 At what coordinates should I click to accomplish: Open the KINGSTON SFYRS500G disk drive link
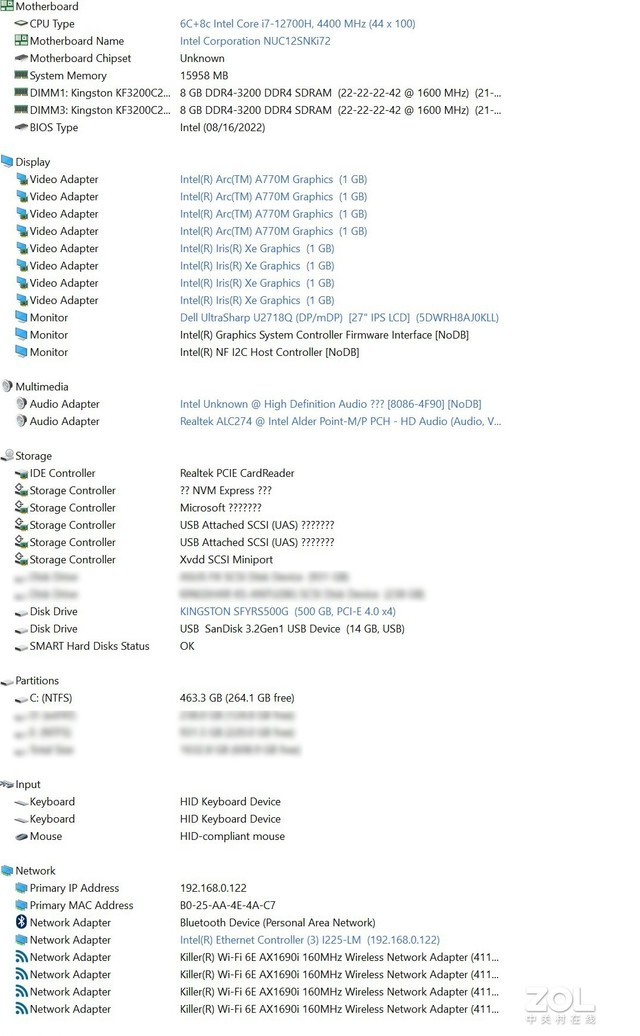[x=287, y=611]
